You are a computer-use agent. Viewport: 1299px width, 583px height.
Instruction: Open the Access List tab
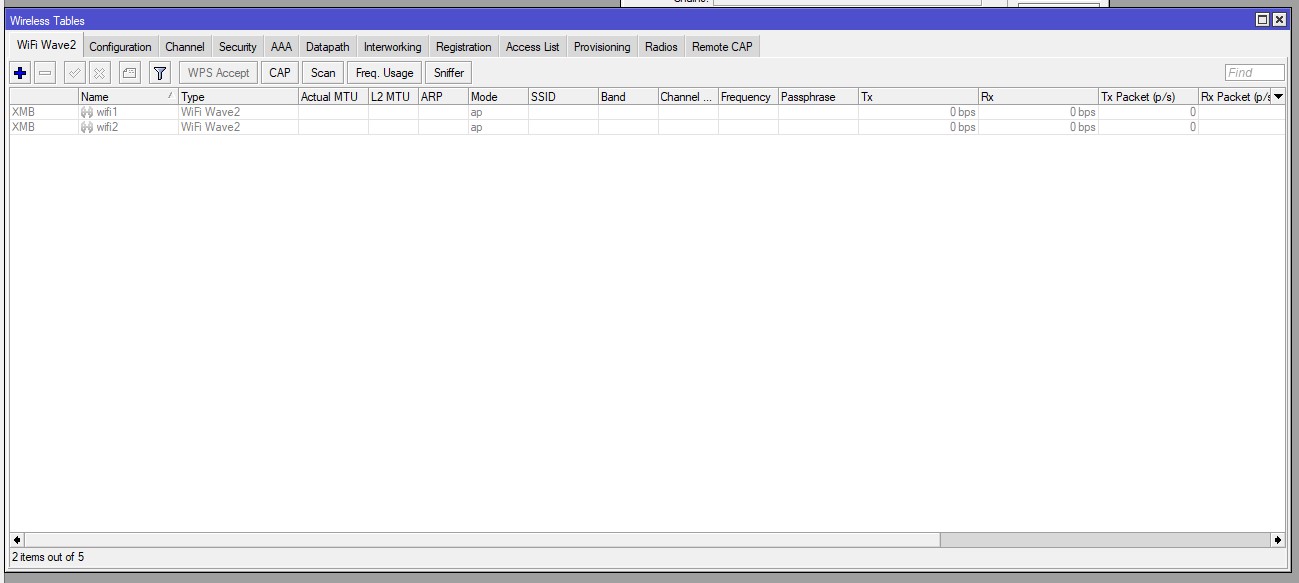[532, 46]
